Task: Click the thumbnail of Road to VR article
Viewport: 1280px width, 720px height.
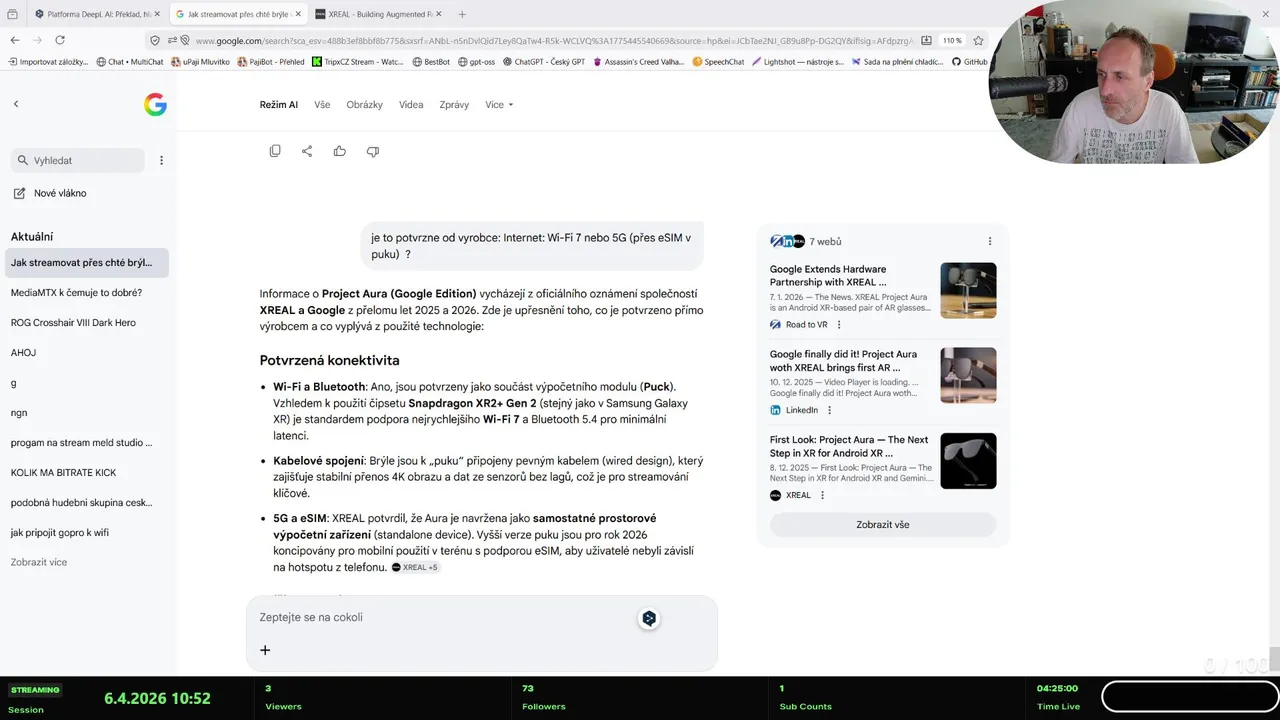Action: tap(968, 291)
